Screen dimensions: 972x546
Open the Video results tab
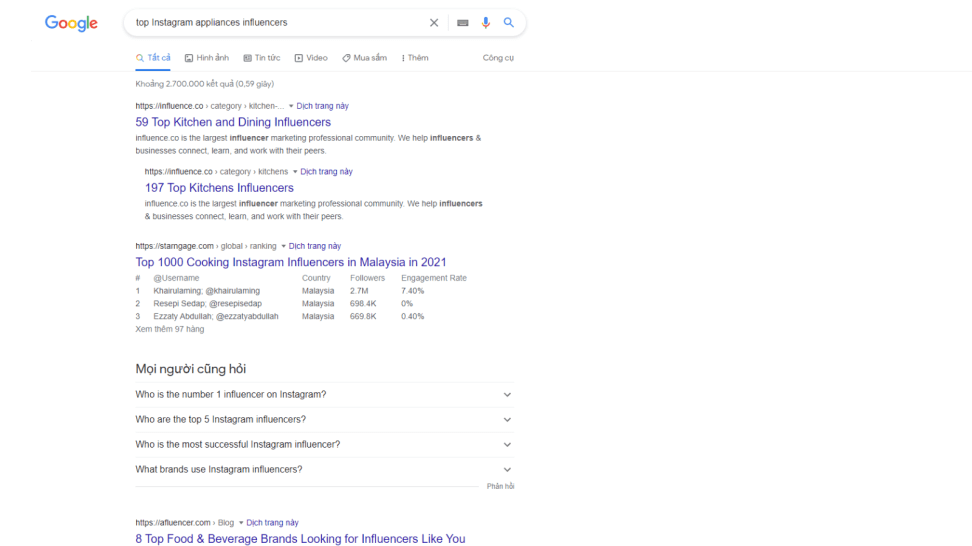click(311, 58)
